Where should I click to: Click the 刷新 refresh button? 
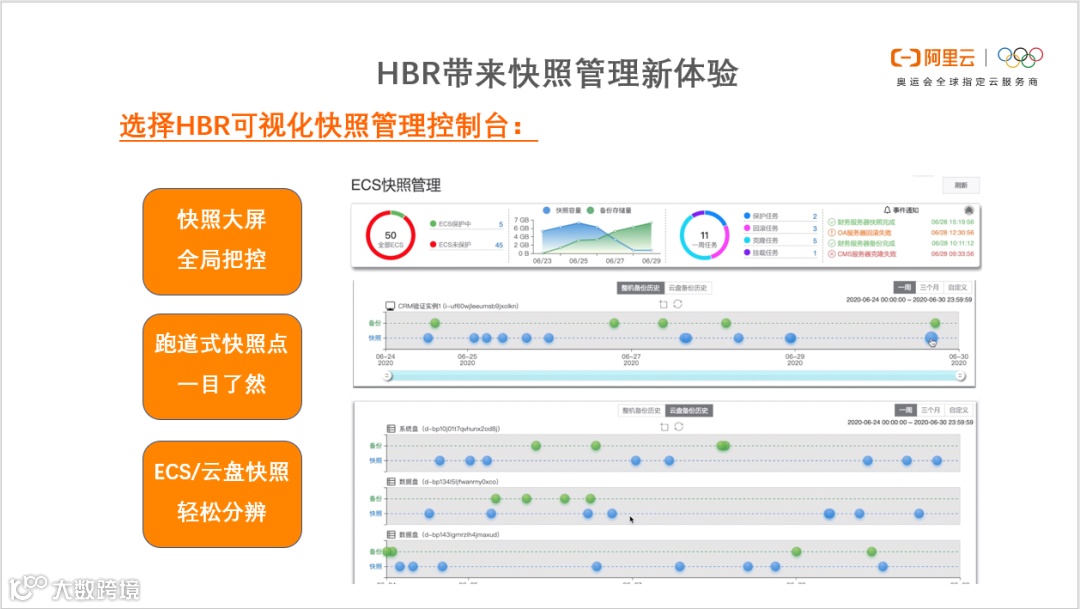961,185
